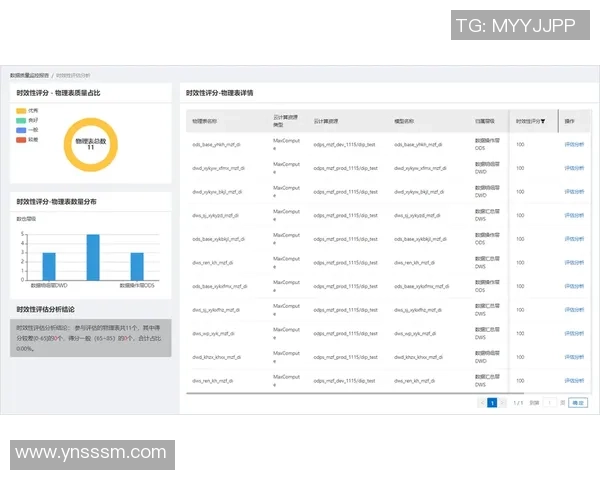The height and width of the screenshot is (480, 600).
Task: Open 评估分析 for dwd_xykyw_xfmx_mzf_di row
Action: pos(575,167)
